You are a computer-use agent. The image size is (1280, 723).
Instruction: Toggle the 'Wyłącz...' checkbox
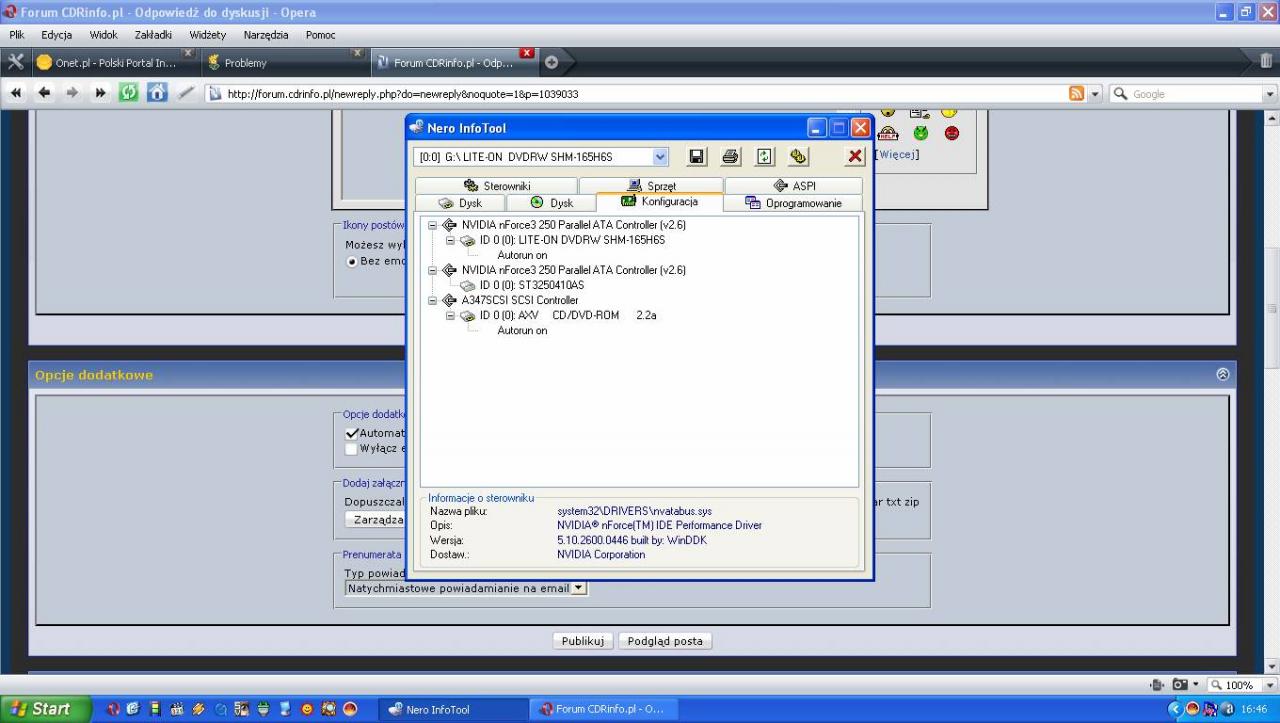pos(352,448)
